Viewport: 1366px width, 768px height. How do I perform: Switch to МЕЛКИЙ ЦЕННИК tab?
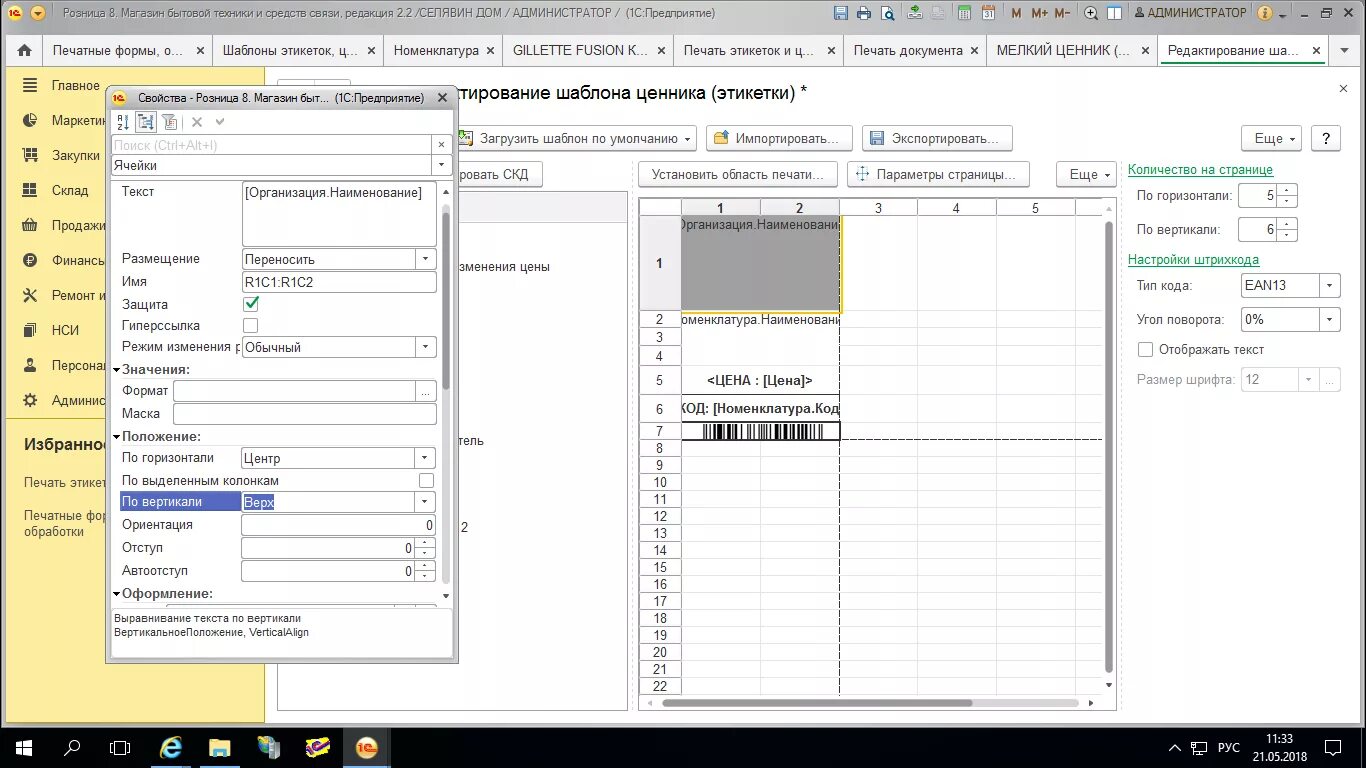click(x=1064, y=51)
